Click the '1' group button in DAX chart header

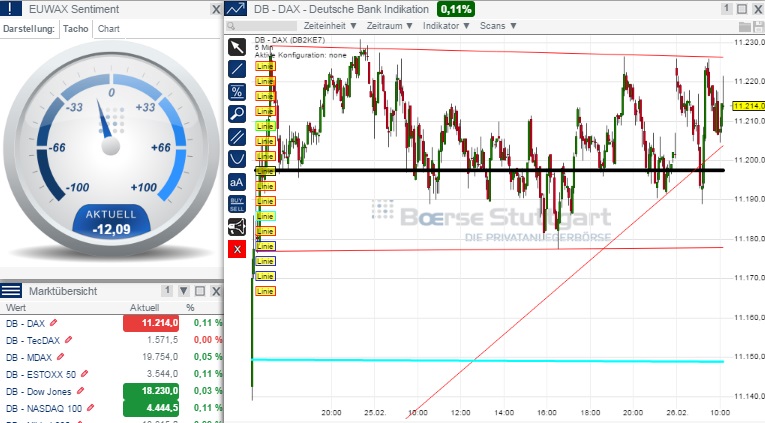click(726, 9)
